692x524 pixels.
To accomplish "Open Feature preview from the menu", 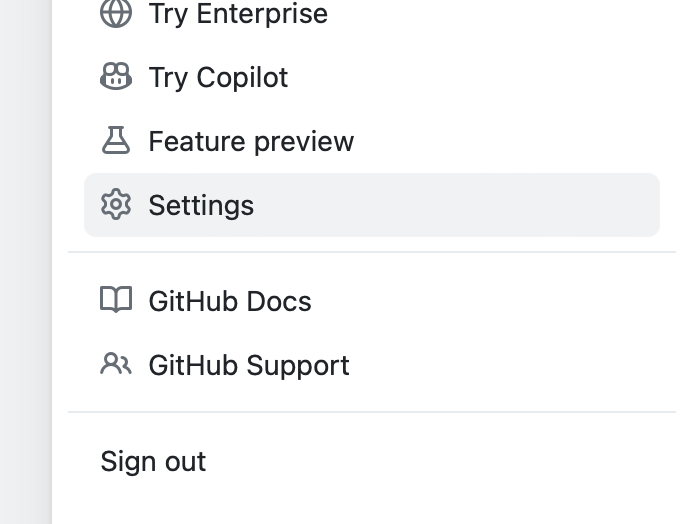I will [x=372, y=141].
